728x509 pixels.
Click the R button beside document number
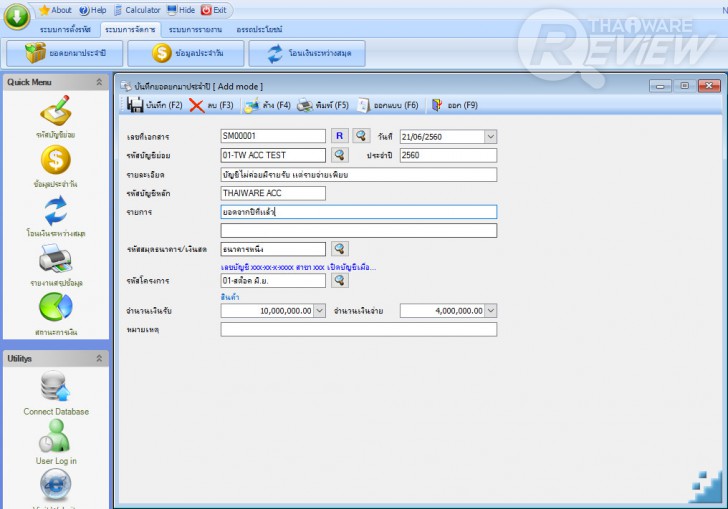[x=339, y=136]
